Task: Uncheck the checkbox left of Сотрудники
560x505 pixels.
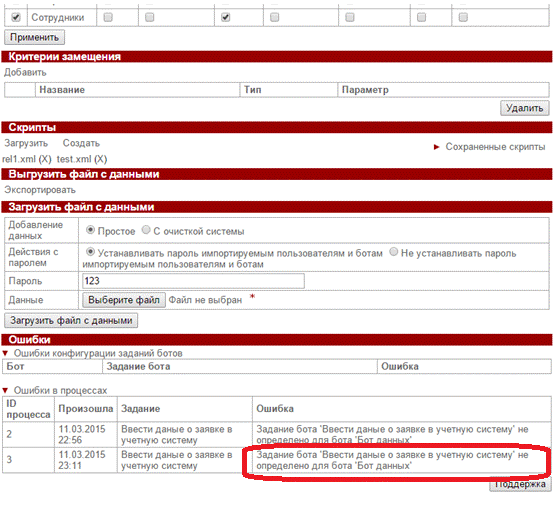Action: (16, 17)
